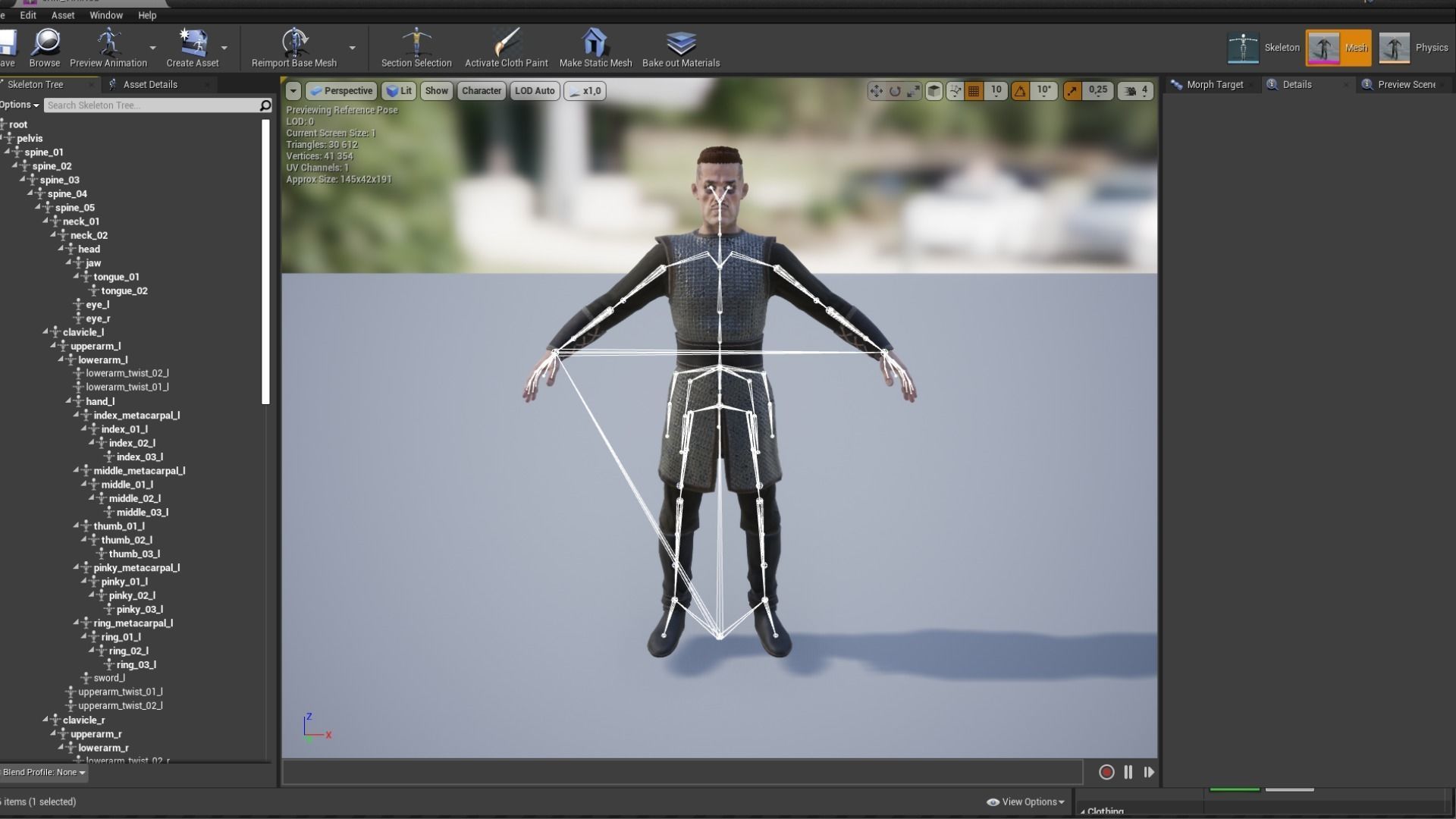Click Activate Cloth Paint tool
Viewport: 1456px width, 819px height.
click(x=506, y=48)
